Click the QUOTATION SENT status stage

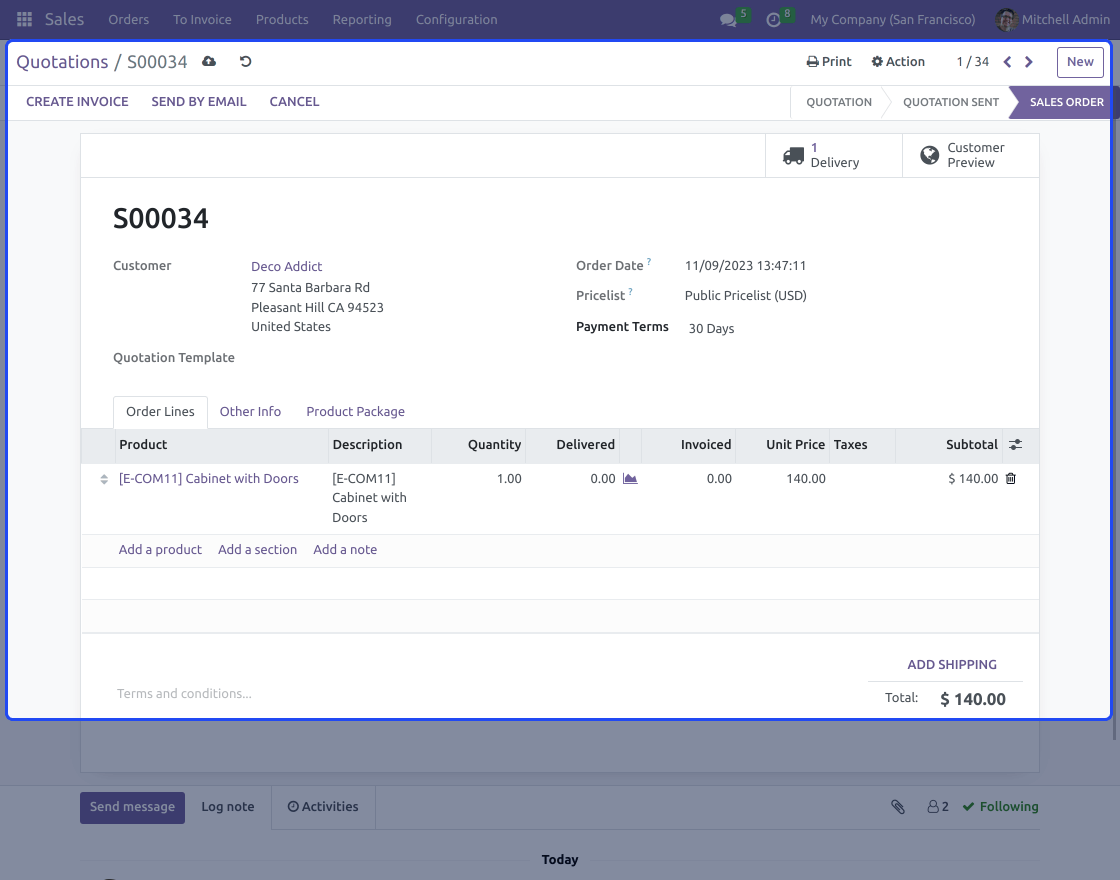click(x=951, y=102)
